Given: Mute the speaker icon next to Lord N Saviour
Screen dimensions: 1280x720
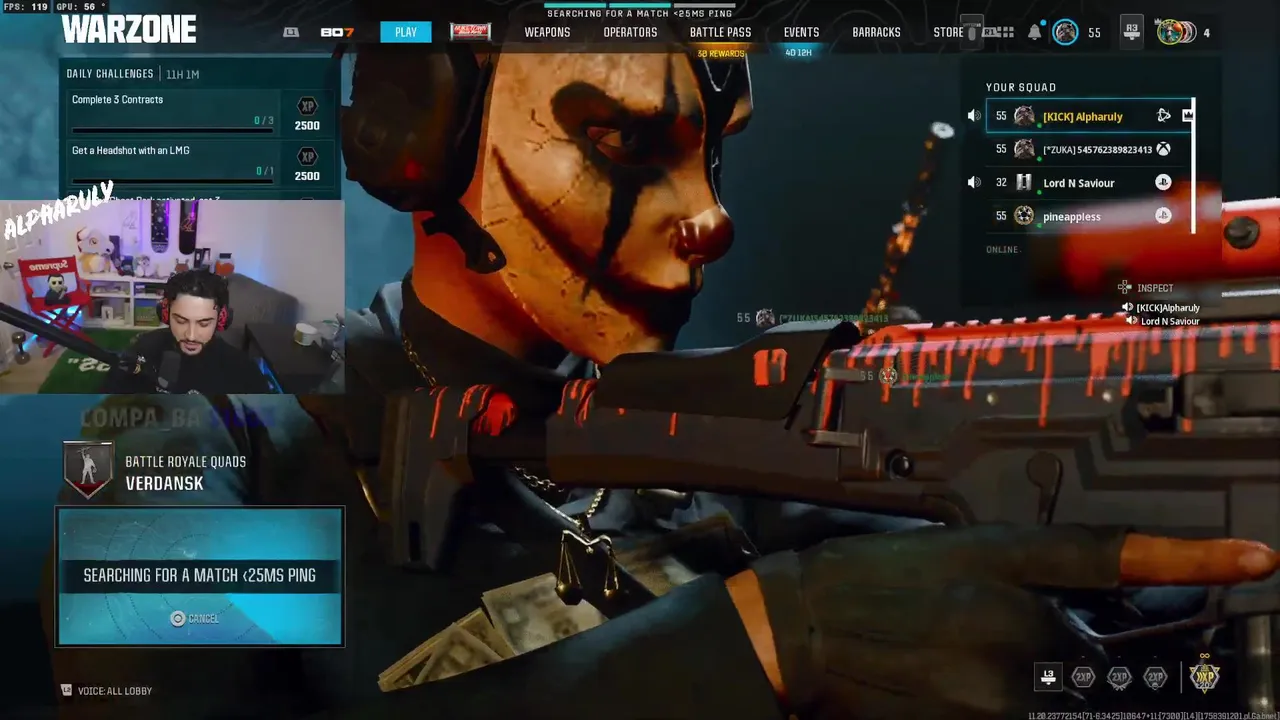Looking at the screenshot, I should click(974, 183).
